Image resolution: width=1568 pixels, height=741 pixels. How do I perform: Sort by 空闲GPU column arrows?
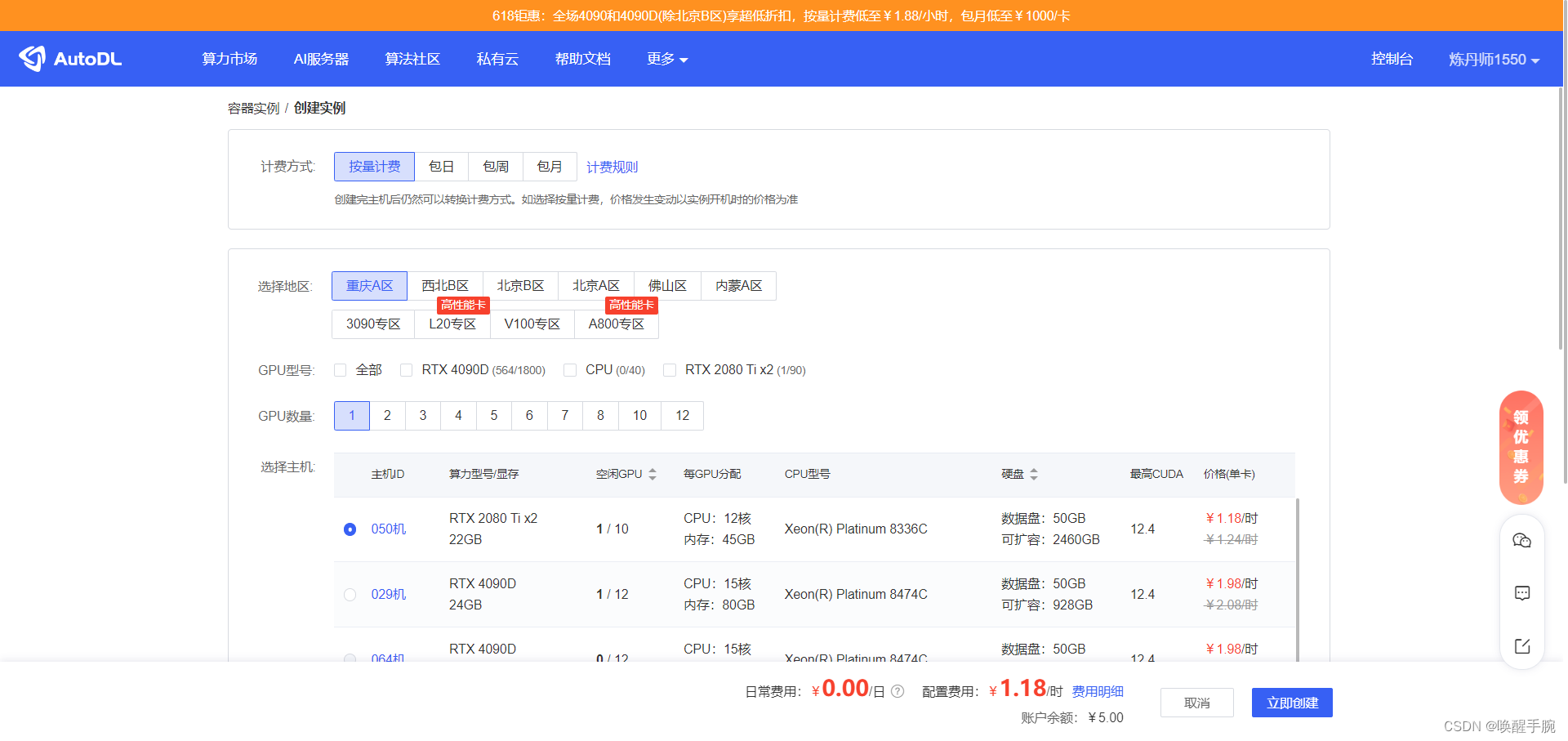[653, 474]
